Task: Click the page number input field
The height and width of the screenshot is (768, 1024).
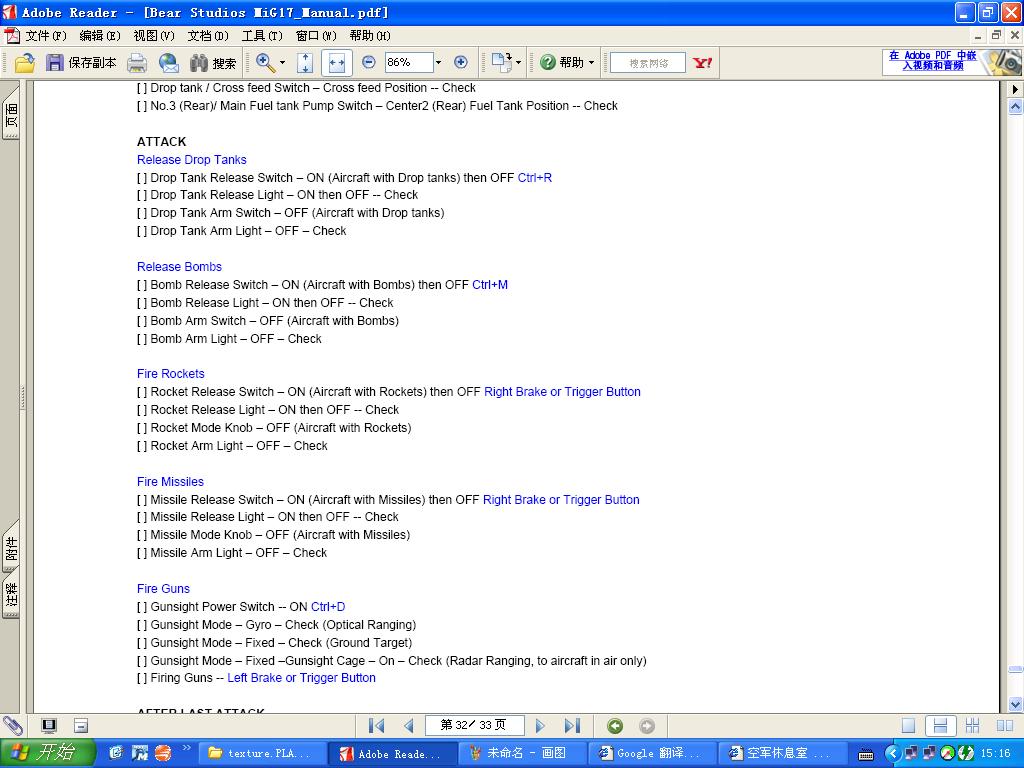Action: pyautogui.click(x=473, y=725)
